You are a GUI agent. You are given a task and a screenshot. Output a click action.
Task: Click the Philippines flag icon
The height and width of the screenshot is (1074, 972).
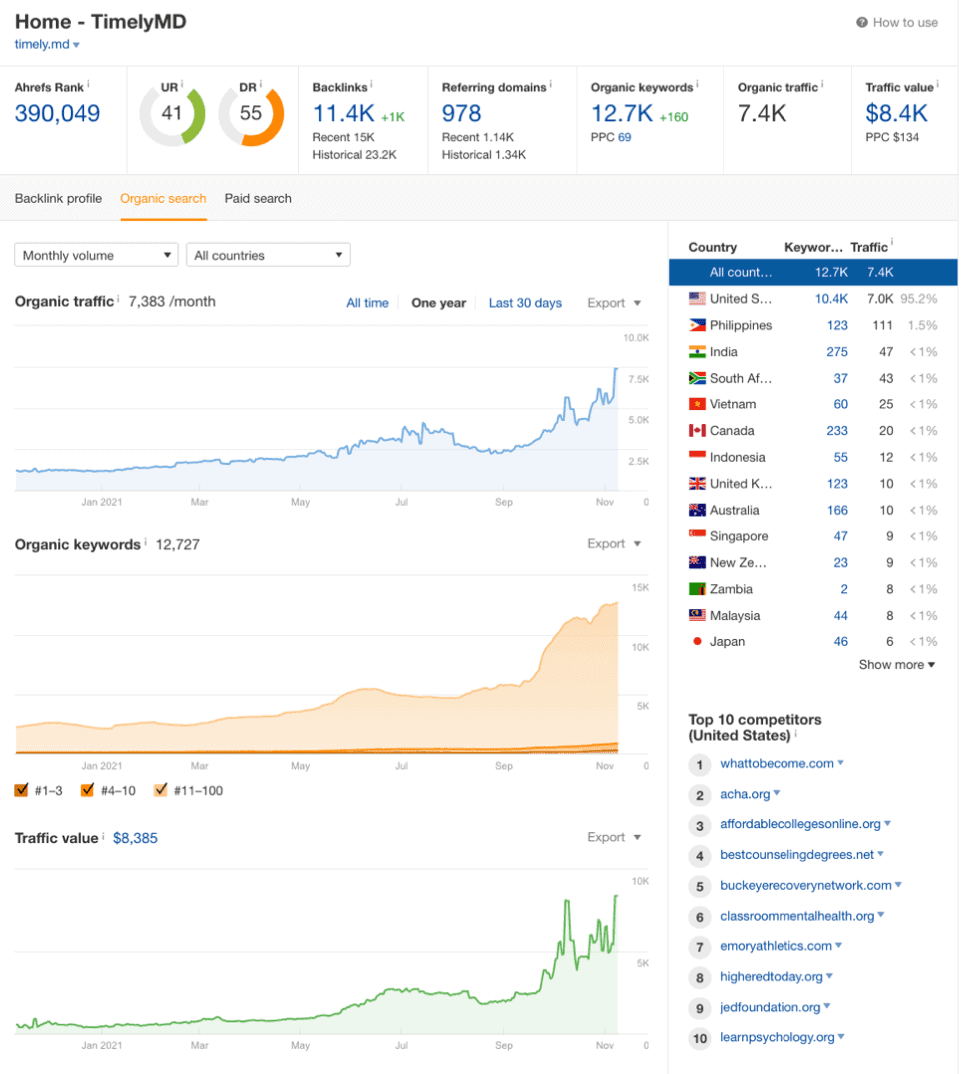point(697,325)
